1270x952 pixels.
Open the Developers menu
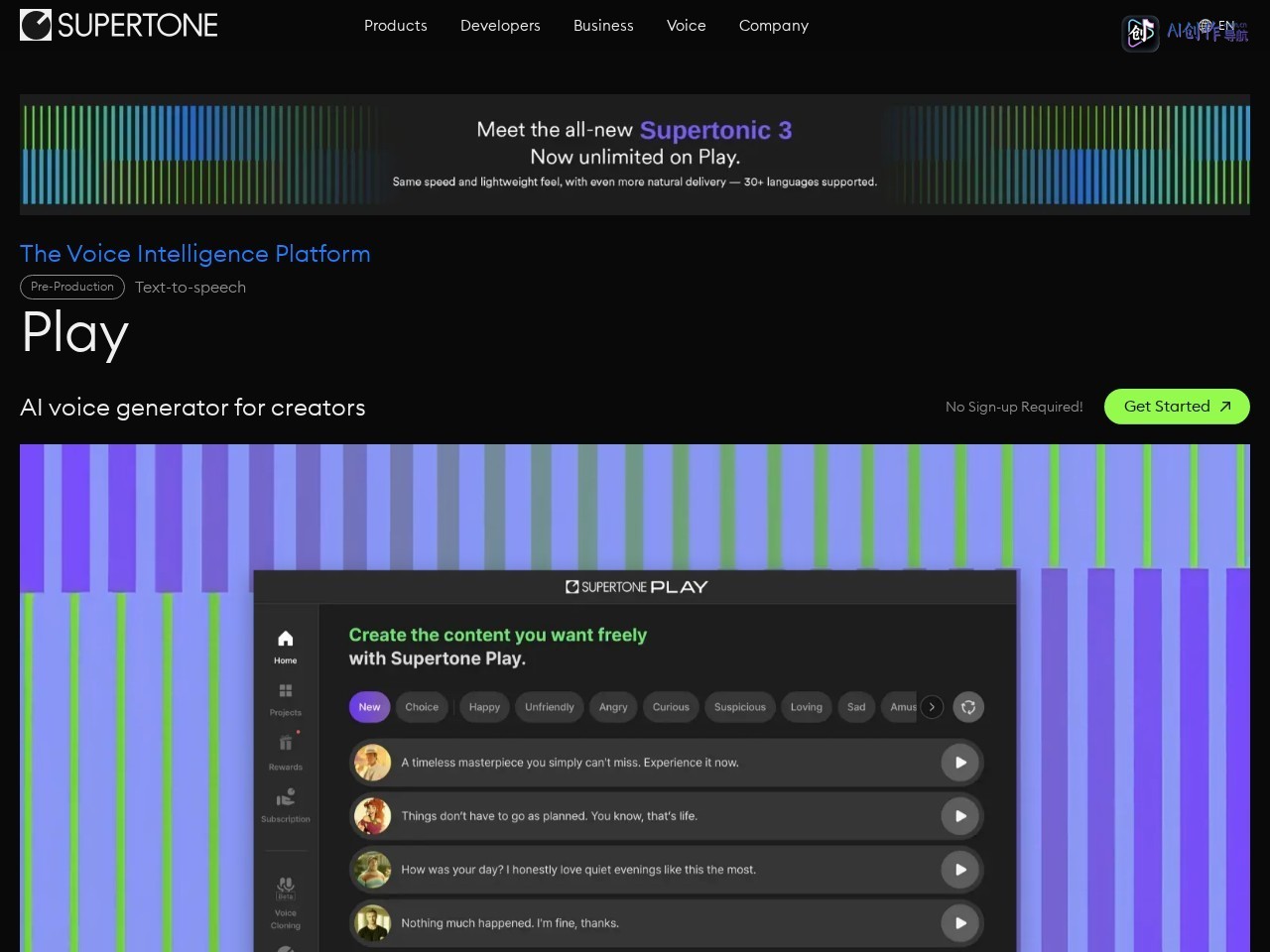pyautogui.click(x=500, y=26)
